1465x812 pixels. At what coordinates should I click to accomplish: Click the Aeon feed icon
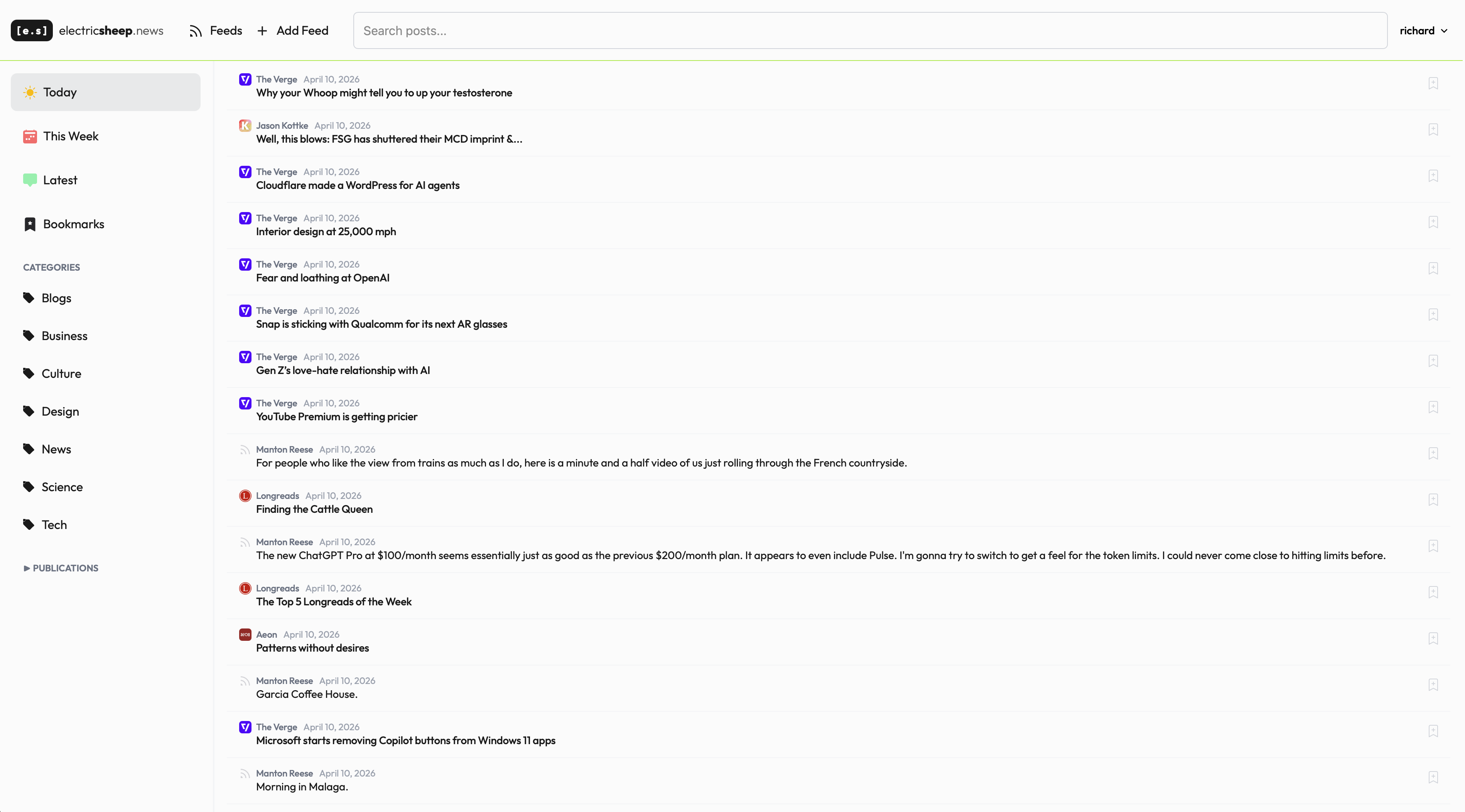tap(245, 635)
